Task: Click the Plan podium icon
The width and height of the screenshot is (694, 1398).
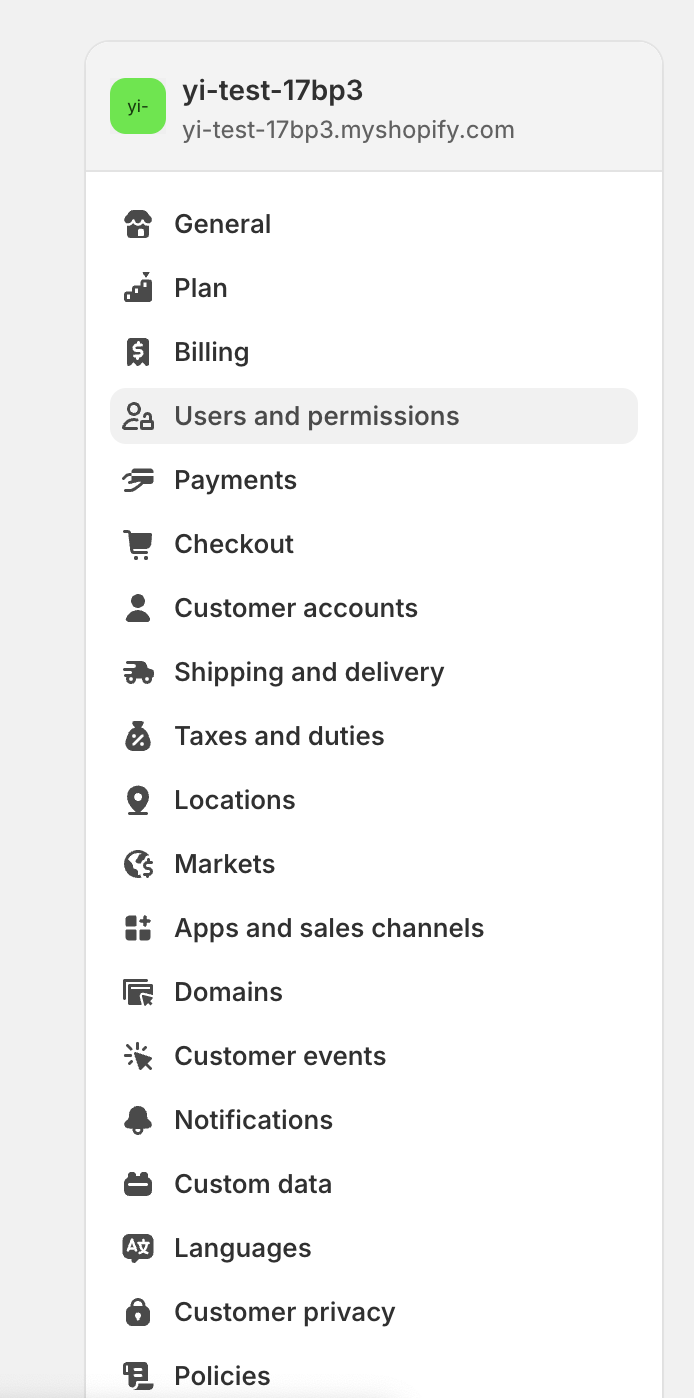Action: coord(138,288)
